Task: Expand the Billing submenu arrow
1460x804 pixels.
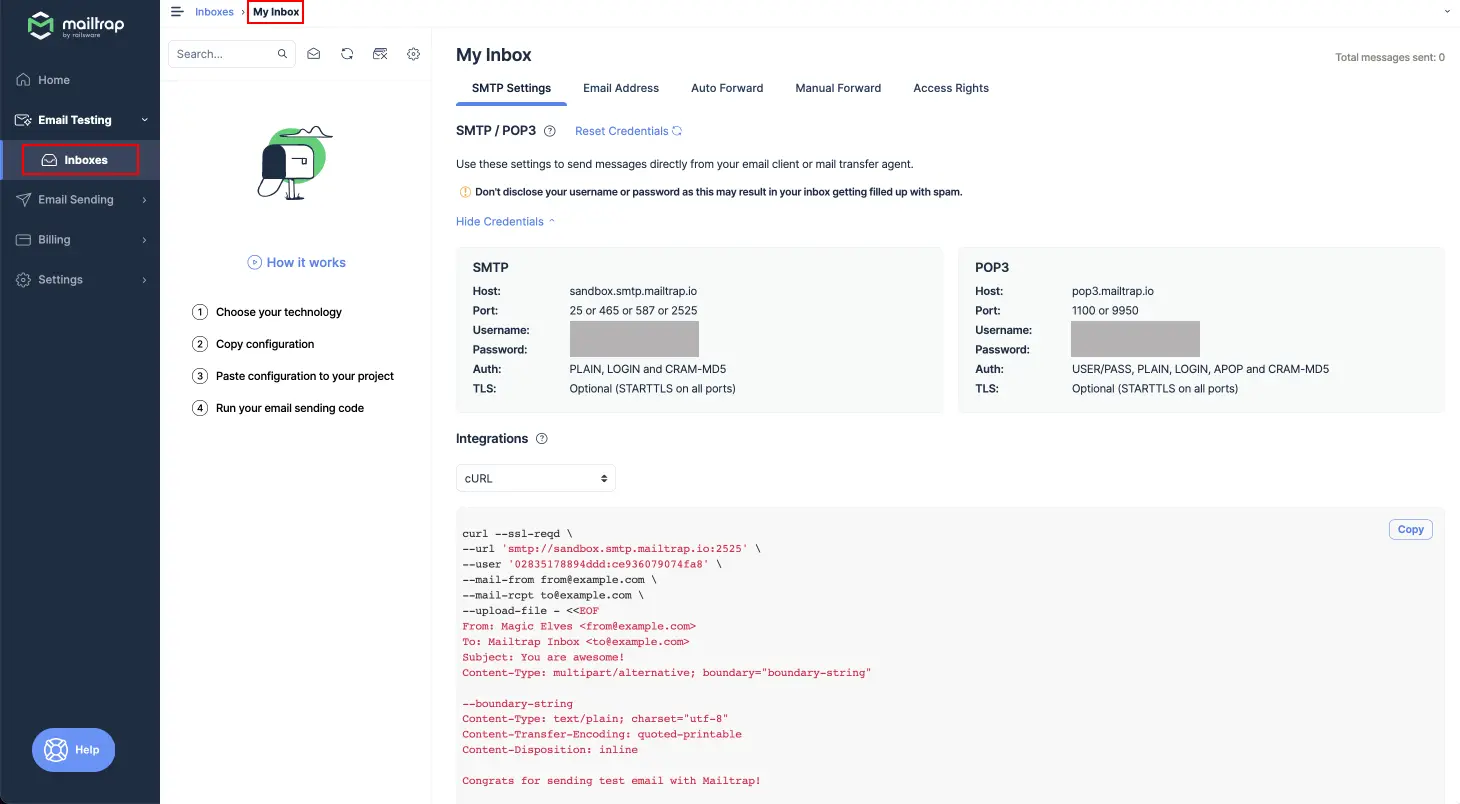Action: (144, 240)
